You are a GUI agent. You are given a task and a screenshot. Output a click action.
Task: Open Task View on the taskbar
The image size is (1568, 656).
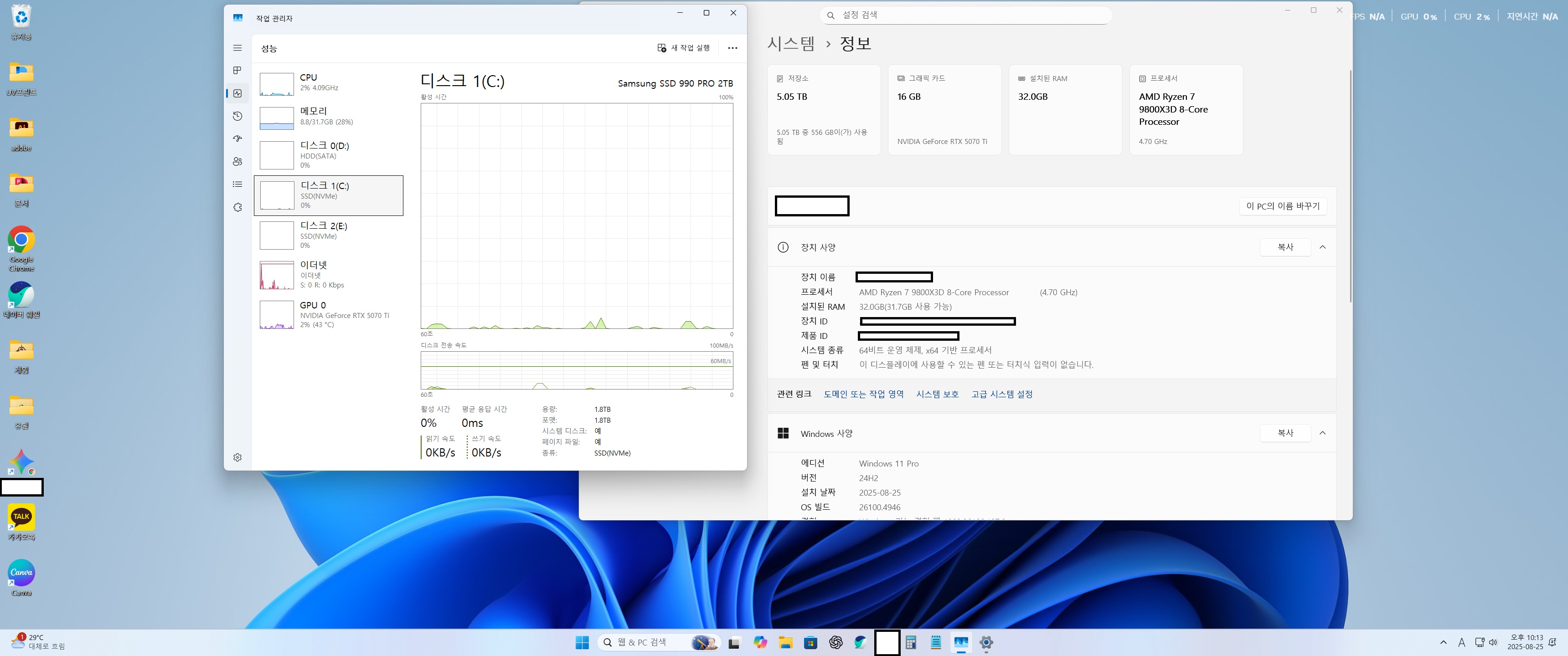click(734, 643)
